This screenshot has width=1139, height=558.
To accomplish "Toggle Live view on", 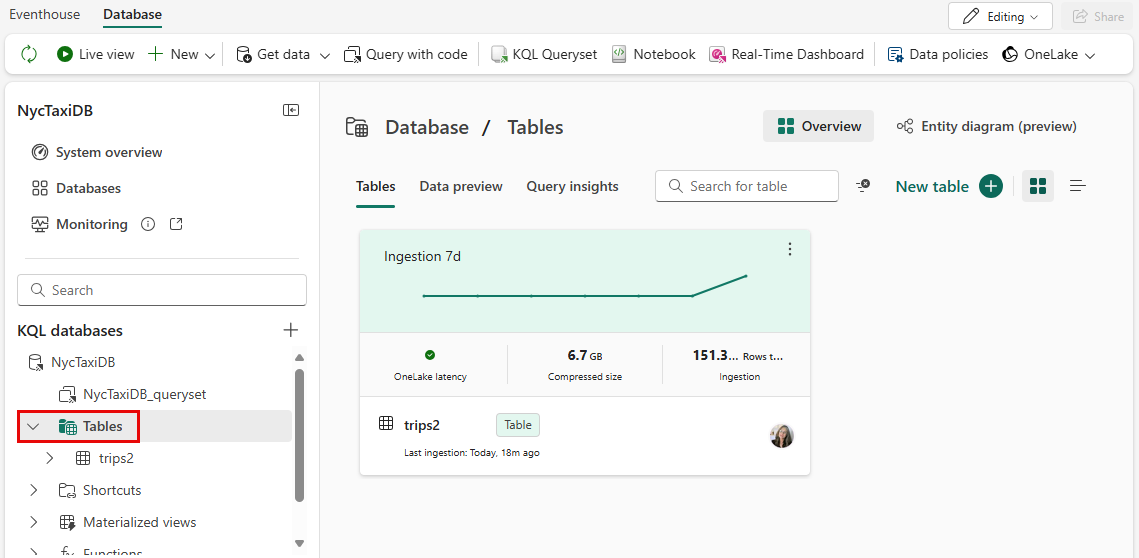I will point(96,54).
